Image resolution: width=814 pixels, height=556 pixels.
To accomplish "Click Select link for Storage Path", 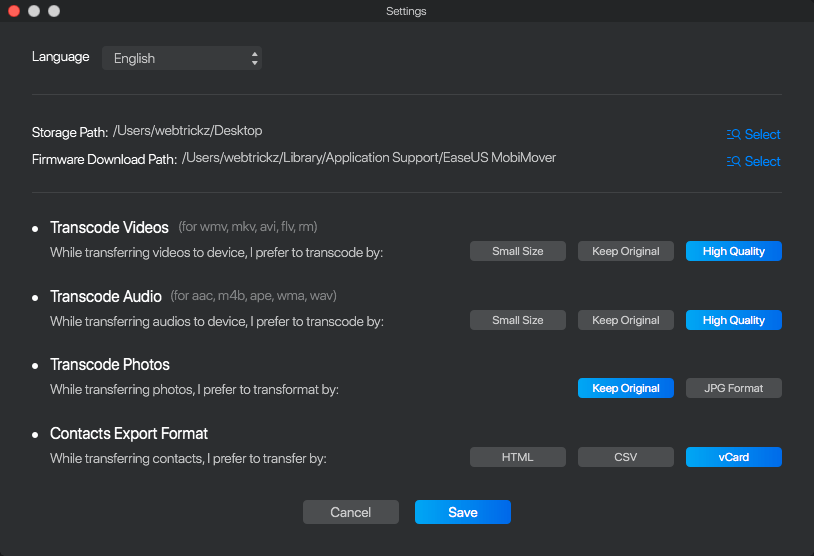I will 762,134.
